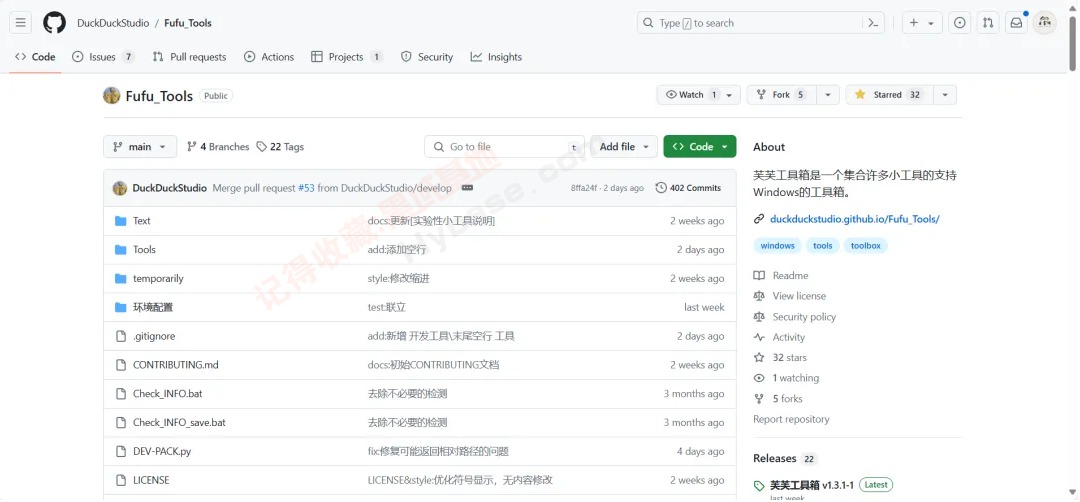Open the hamburger navigation menu
This screenshot has height=502, width=1080.
tap(20, 23)
